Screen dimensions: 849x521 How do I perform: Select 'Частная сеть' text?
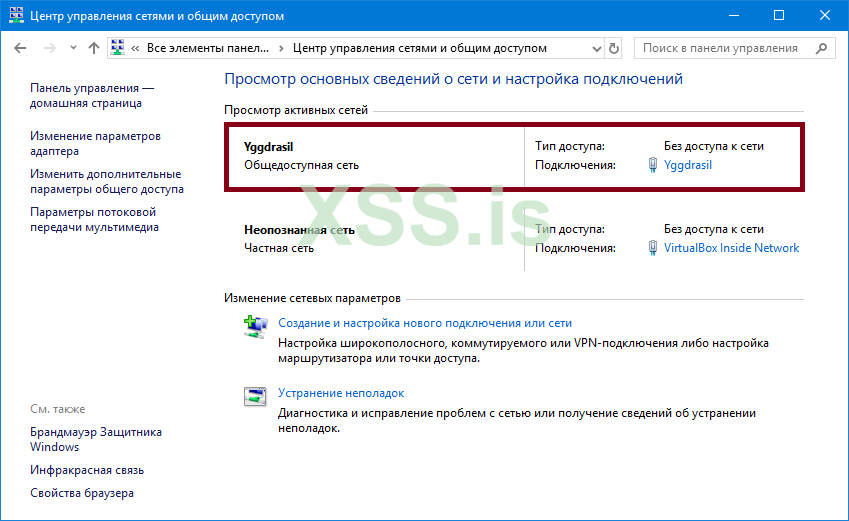pyautogui.click(x=279, y=248)
